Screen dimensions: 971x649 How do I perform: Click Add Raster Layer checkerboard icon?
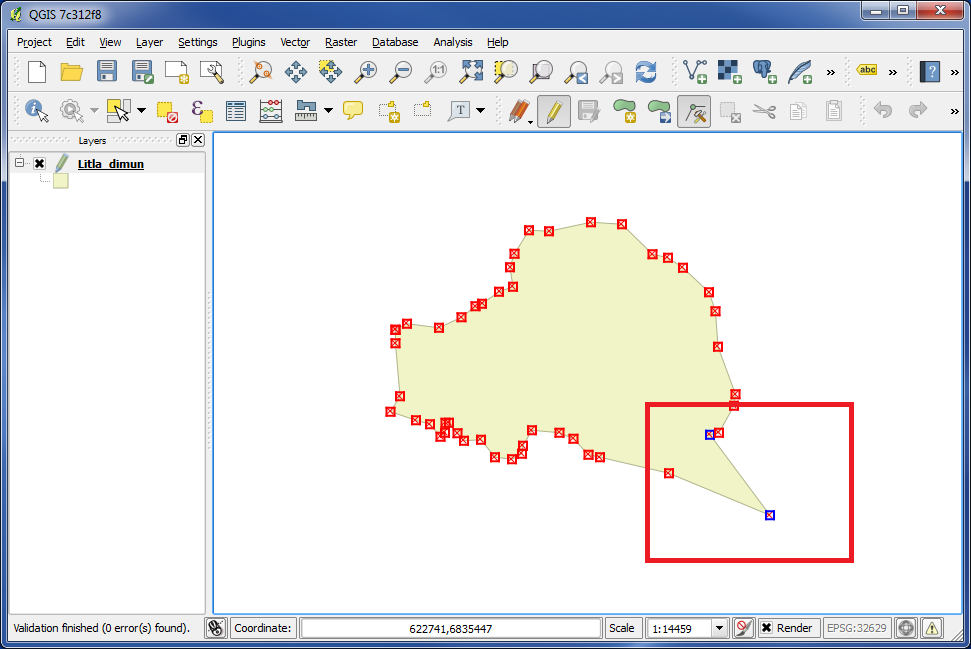point(730,72)
